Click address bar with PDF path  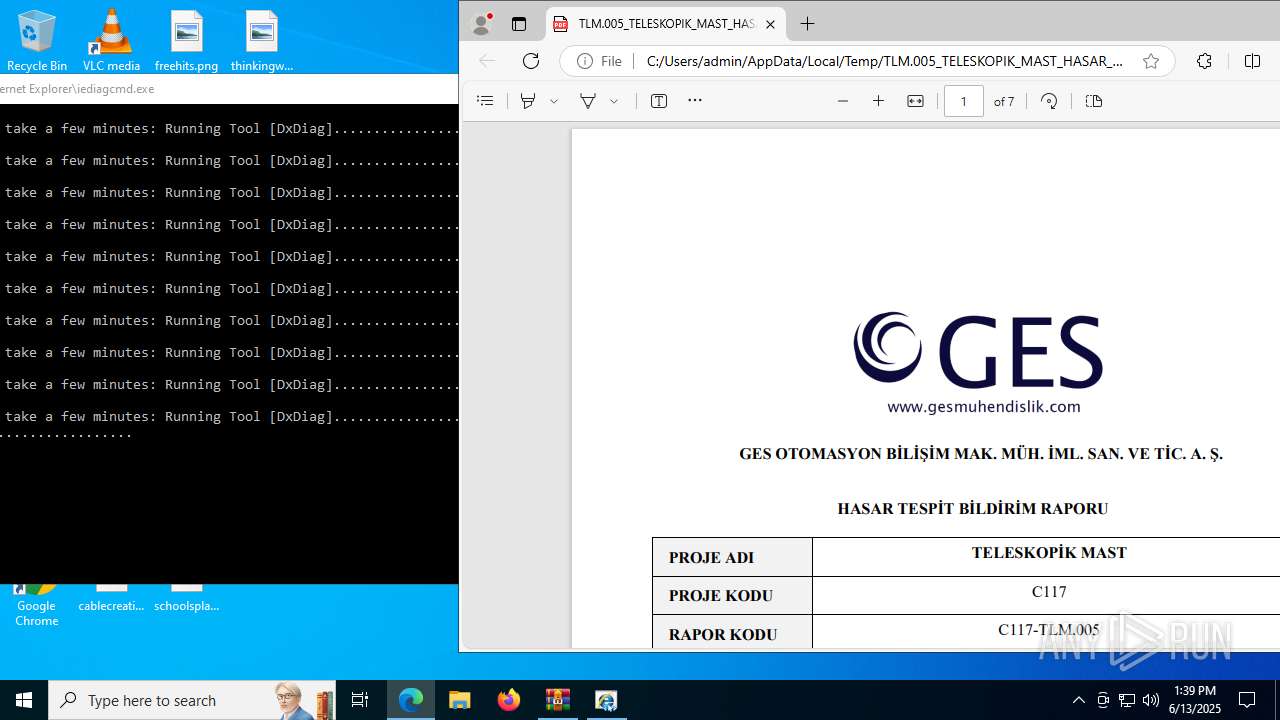(x=885, y=61)
